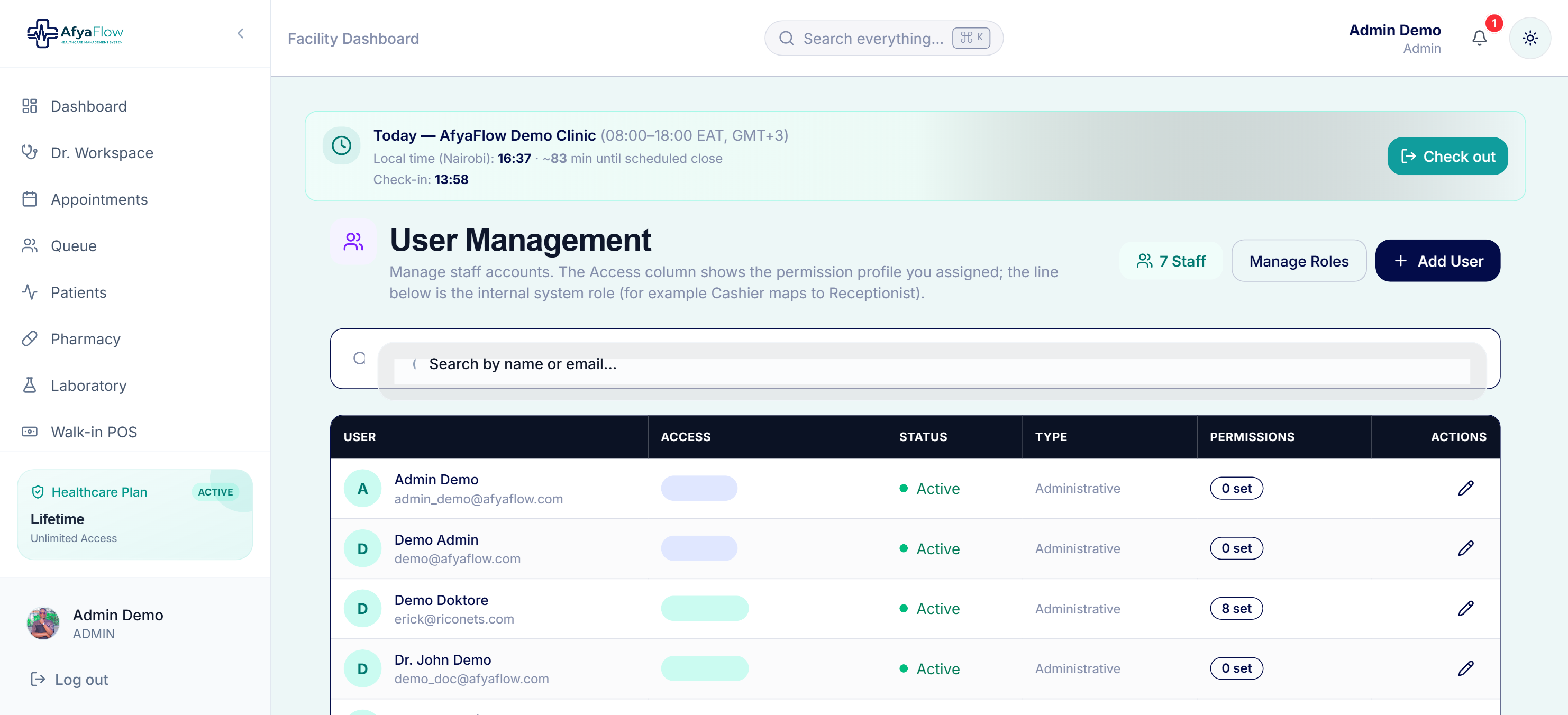
Task: Click the calendar icon next to Appointments
Action: pyautogui.click(x=29, y=199)
